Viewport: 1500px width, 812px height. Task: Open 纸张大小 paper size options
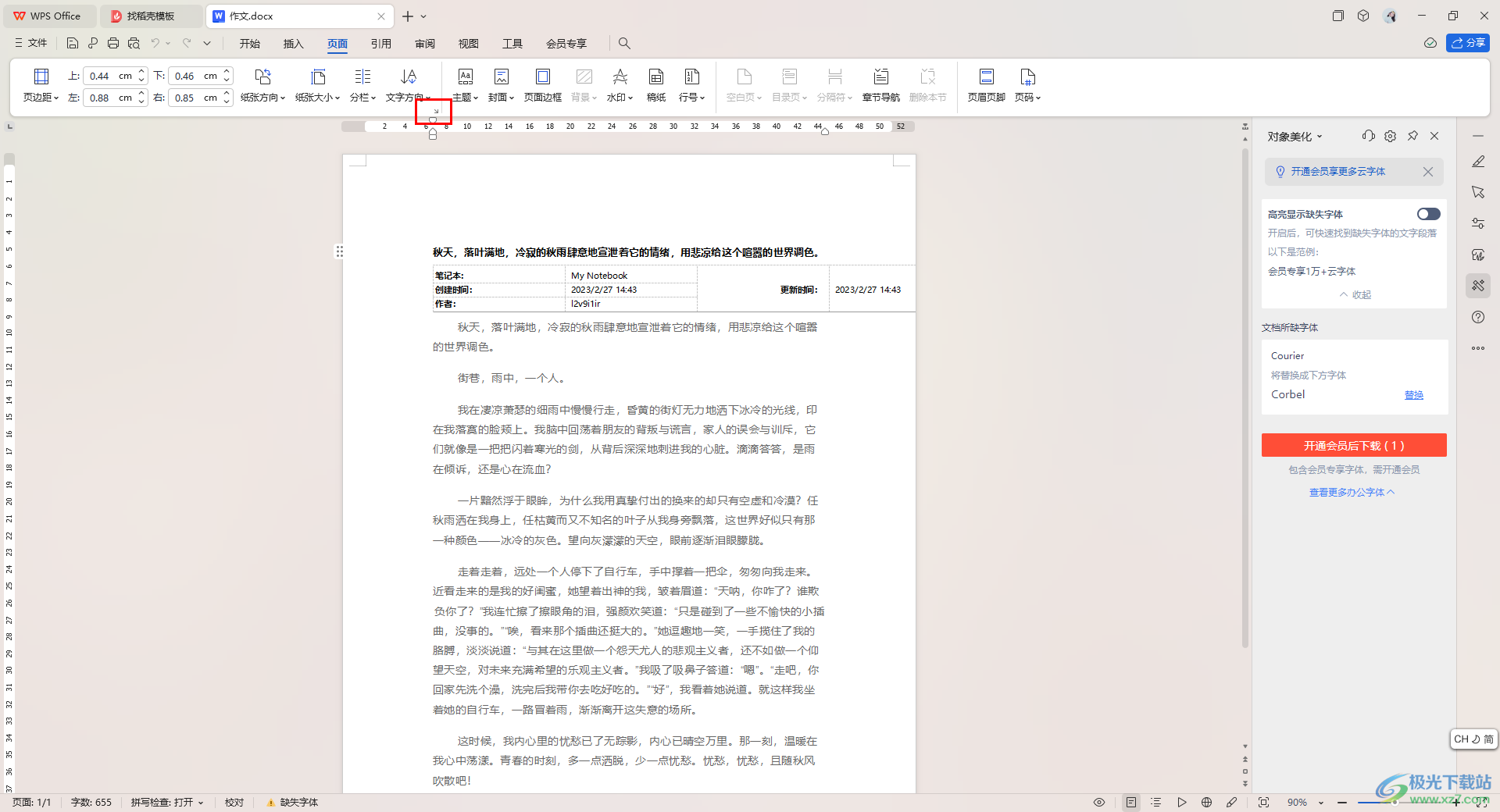click(317, 86)
